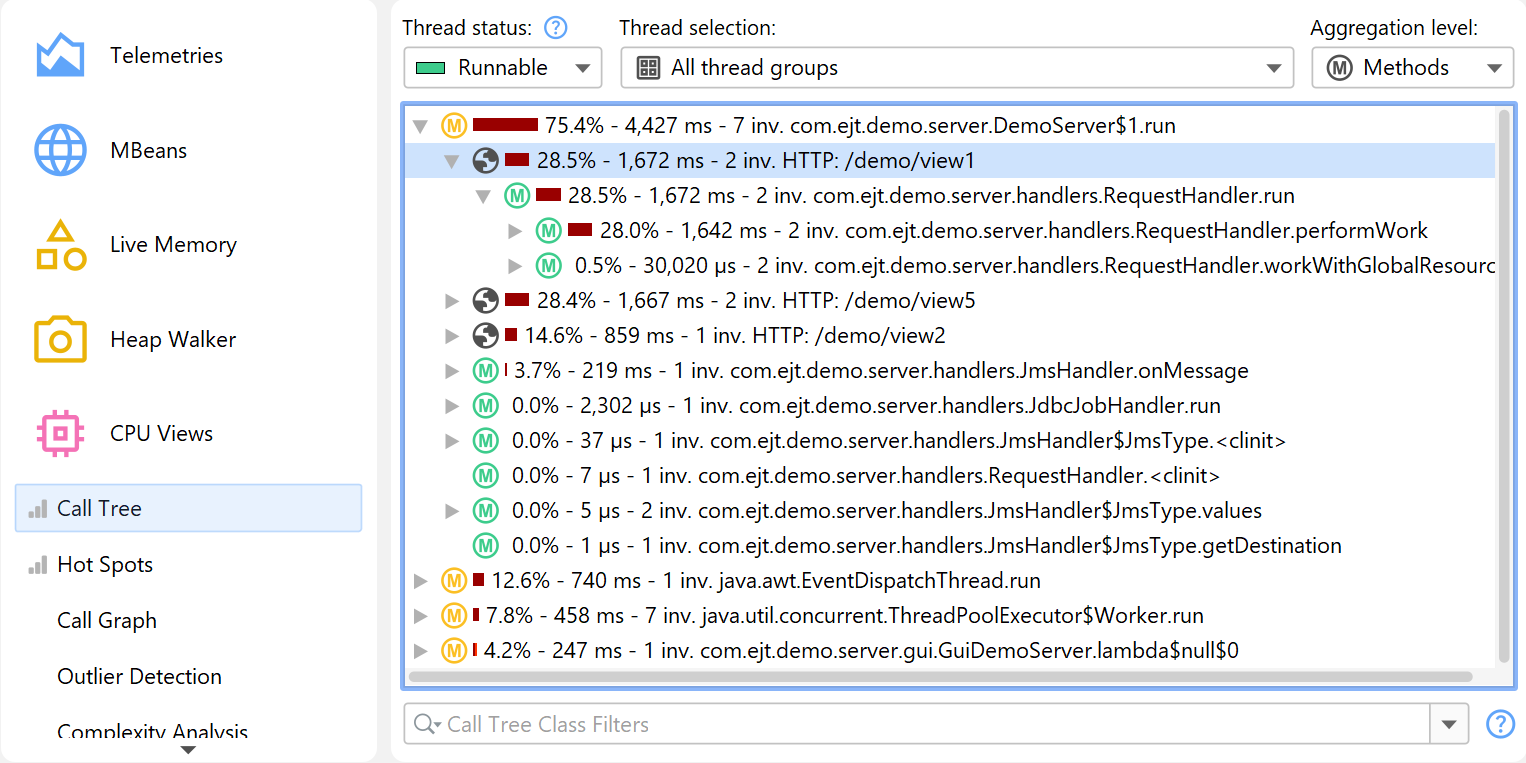Select the java.awt.EventDispatchThread.run row text

[766, 580]
